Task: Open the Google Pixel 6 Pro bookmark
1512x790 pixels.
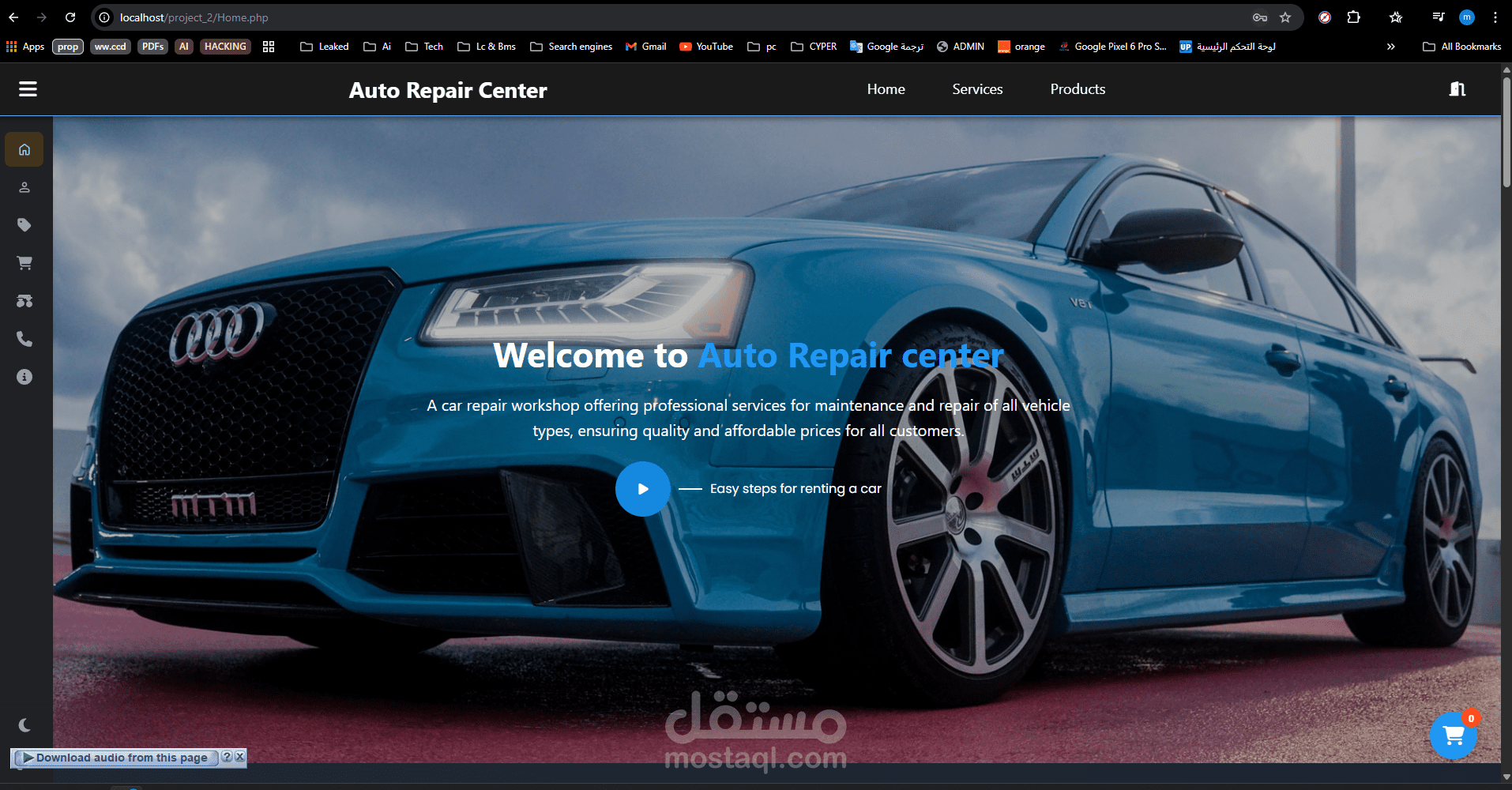Action: (1112, 47)
